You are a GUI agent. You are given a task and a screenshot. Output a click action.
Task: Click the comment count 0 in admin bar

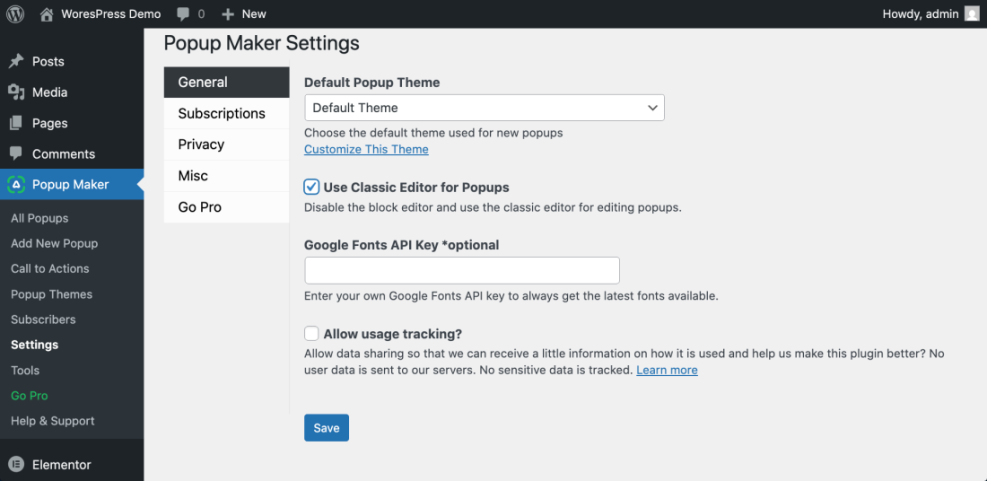(201, 14)
